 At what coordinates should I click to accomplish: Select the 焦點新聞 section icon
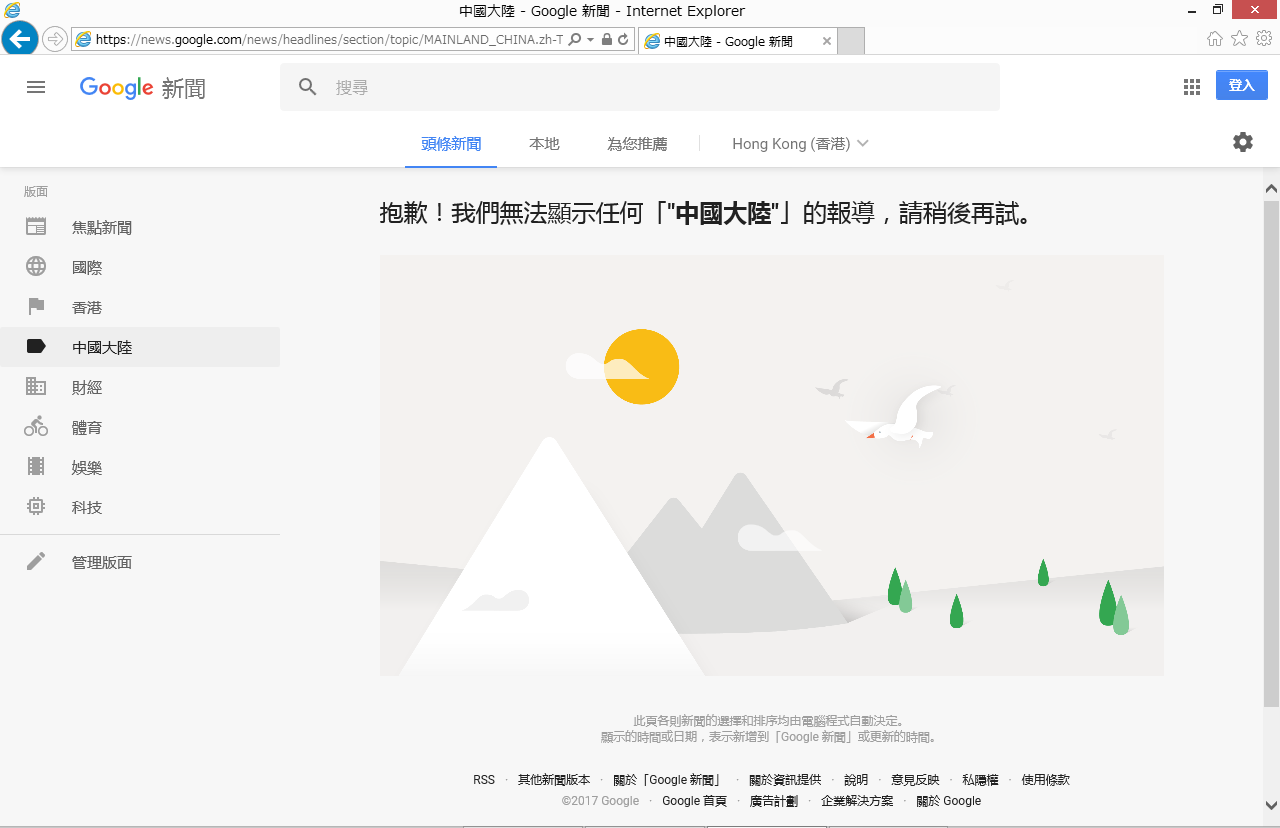[36, 227]
